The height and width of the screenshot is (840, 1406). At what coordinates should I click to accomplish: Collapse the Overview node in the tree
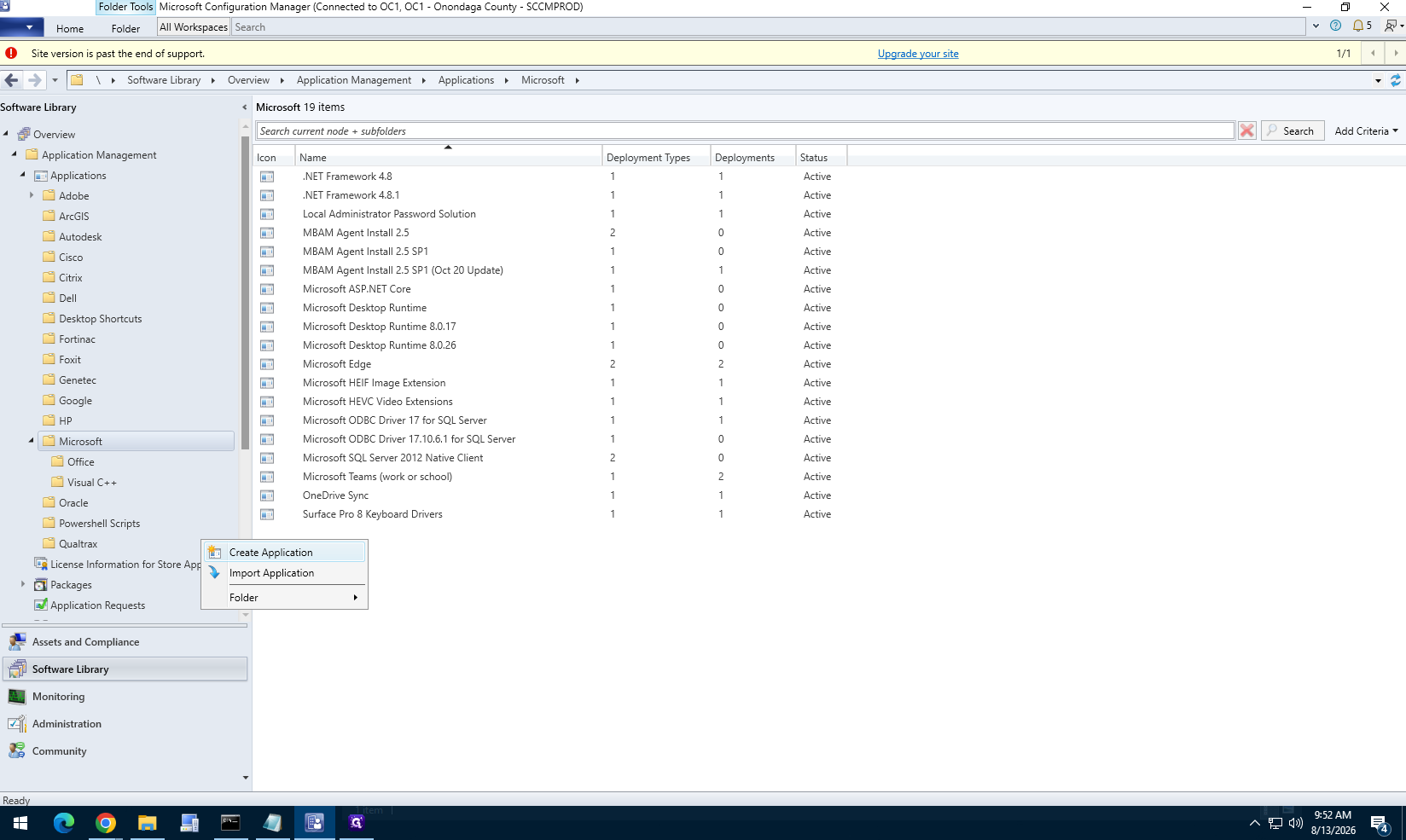pos(6,134)
